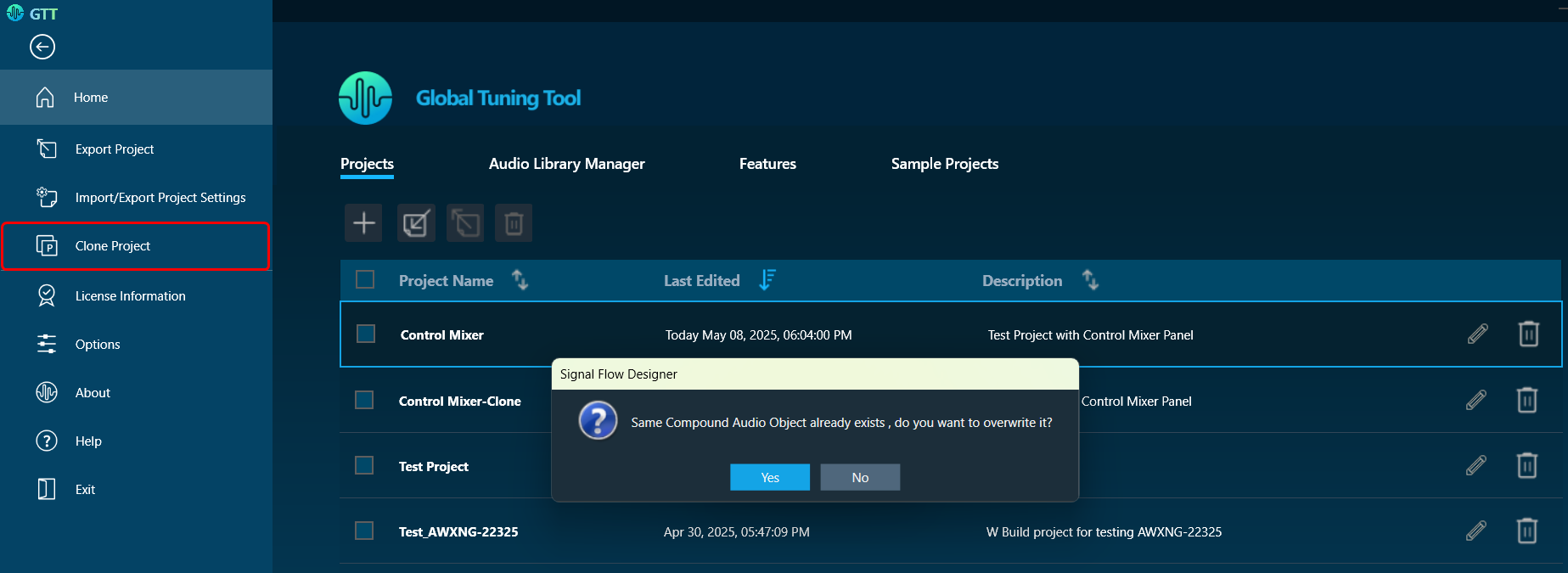
Task: Delete the Control Mixer-Clone project row
Action: (1526, 400)
